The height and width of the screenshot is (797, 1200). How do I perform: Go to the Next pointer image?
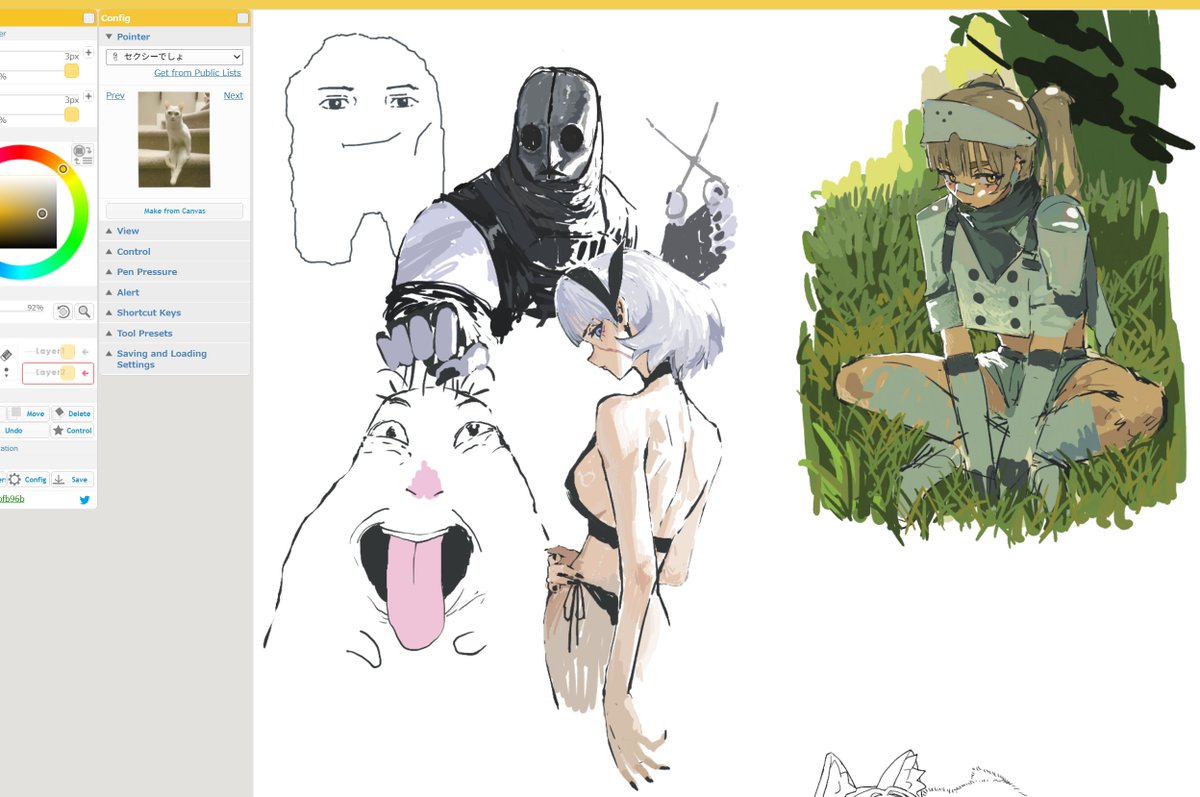(233, 96)
